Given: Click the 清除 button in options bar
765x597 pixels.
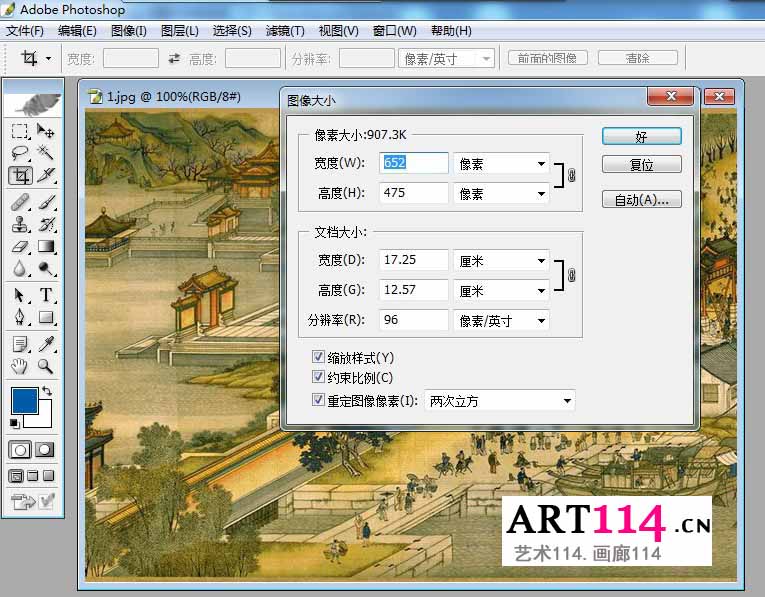Looking at the screenshot, I should pos(638,58).
